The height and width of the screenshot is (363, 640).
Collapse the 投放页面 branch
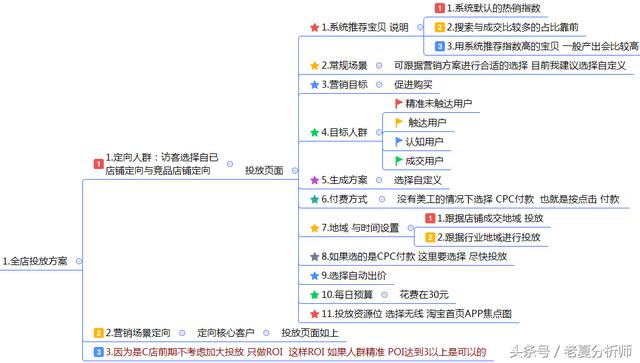point(295,171)
